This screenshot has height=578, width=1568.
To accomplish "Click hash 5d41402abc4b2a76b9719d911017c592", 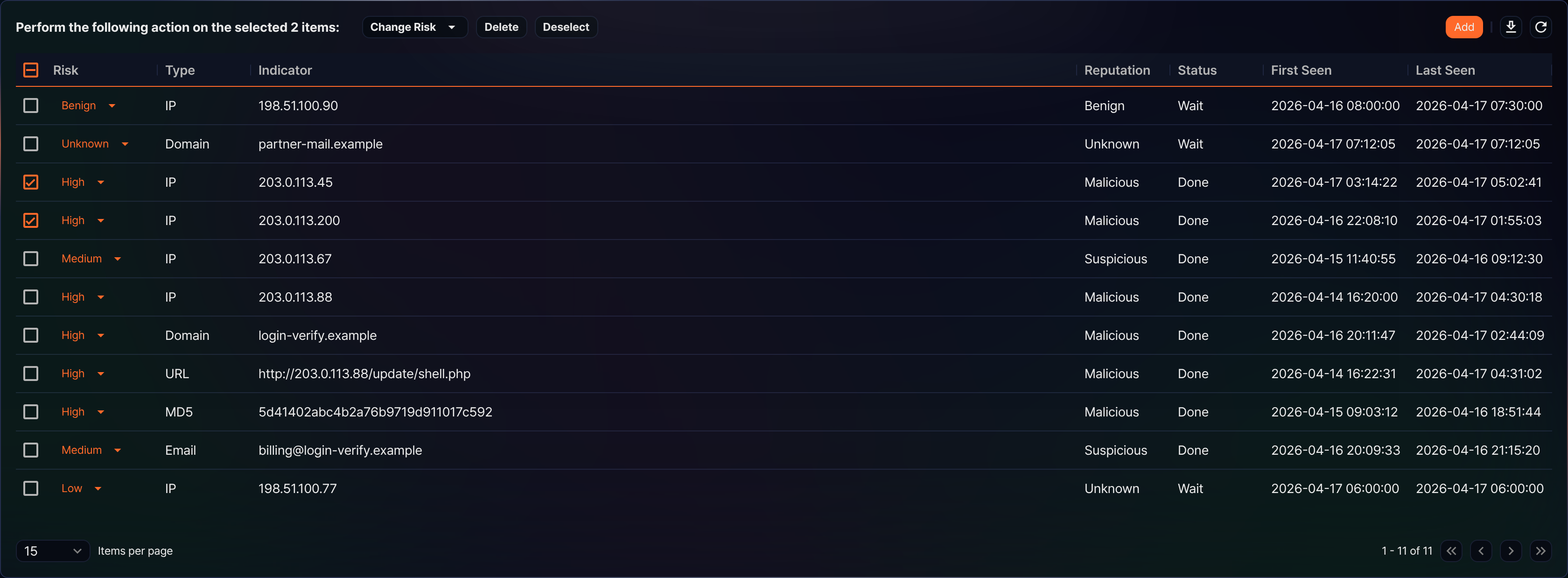I will 375,412.
